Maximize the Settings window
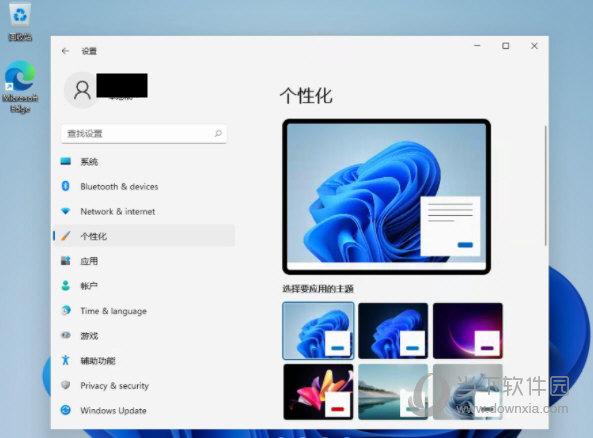This screenshot has width=593, height=438. point(505,46)
